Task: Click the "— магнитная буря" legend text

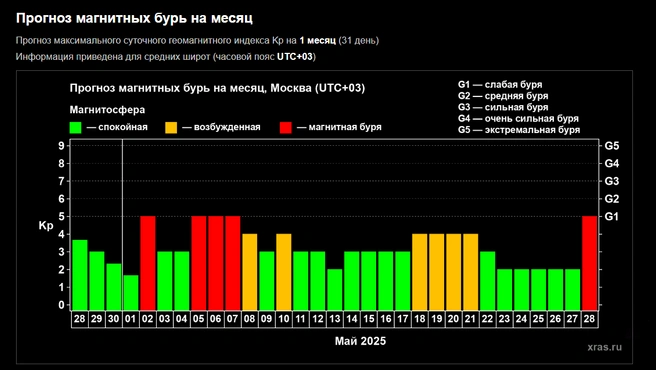Action: tap(339, 127)
